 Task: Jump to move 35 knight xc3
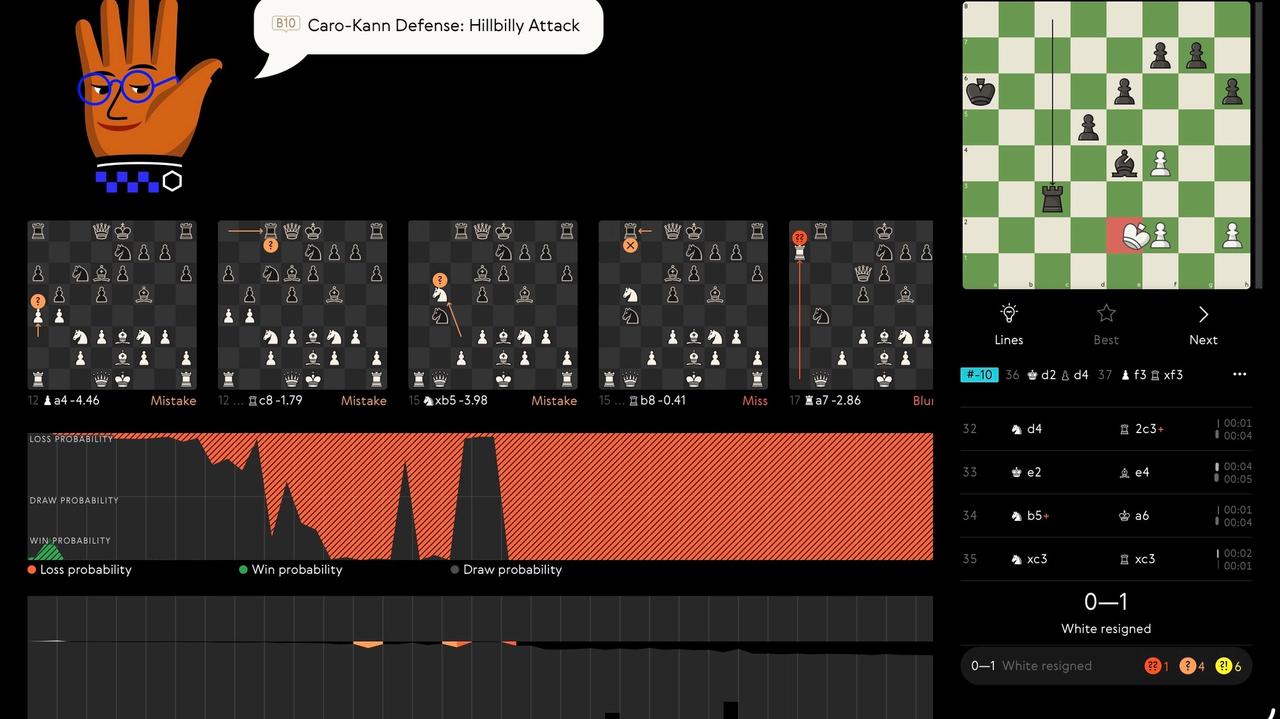click(1029, 559)
